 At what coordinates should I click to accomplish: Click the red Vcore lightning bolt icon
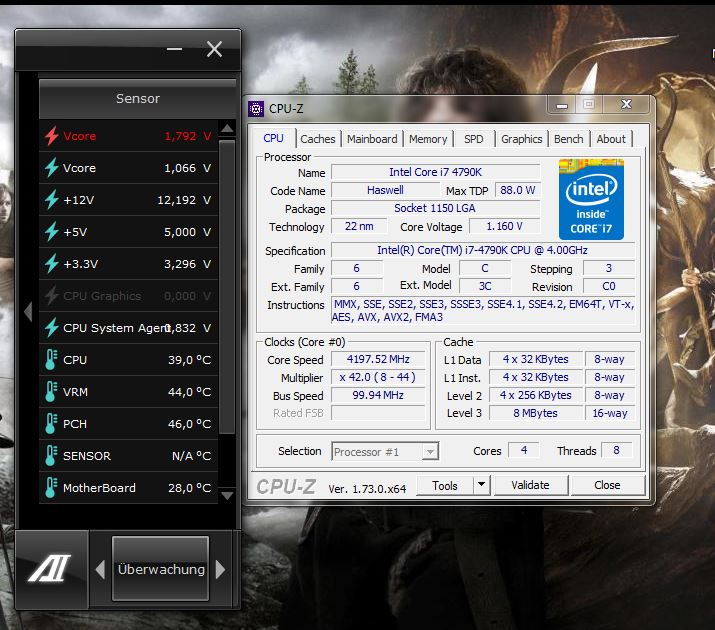pos(52,136)
